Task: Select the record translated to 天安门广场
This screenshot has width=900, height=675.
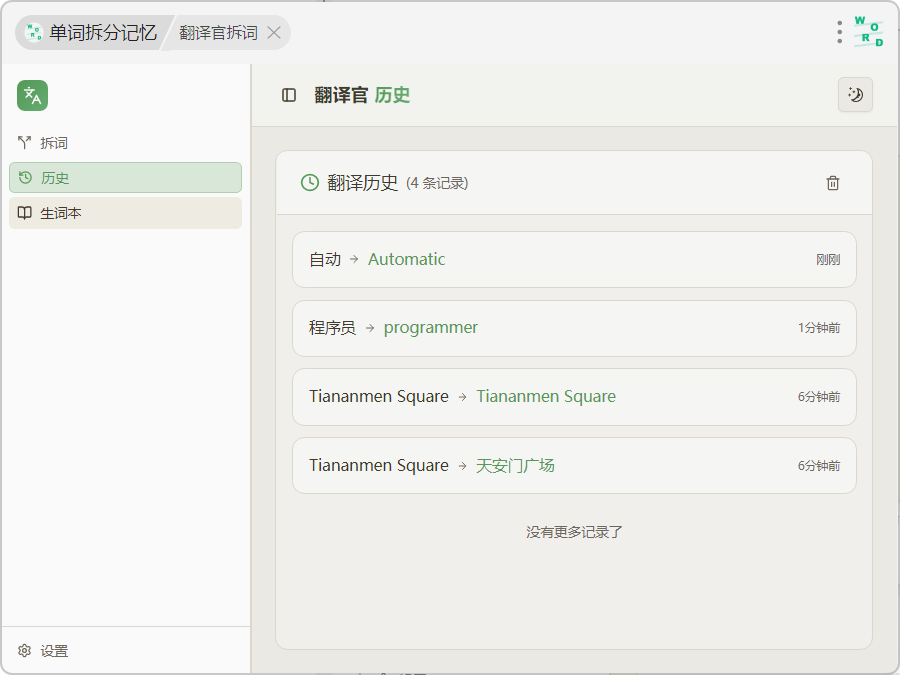Action: coord(574,466)
